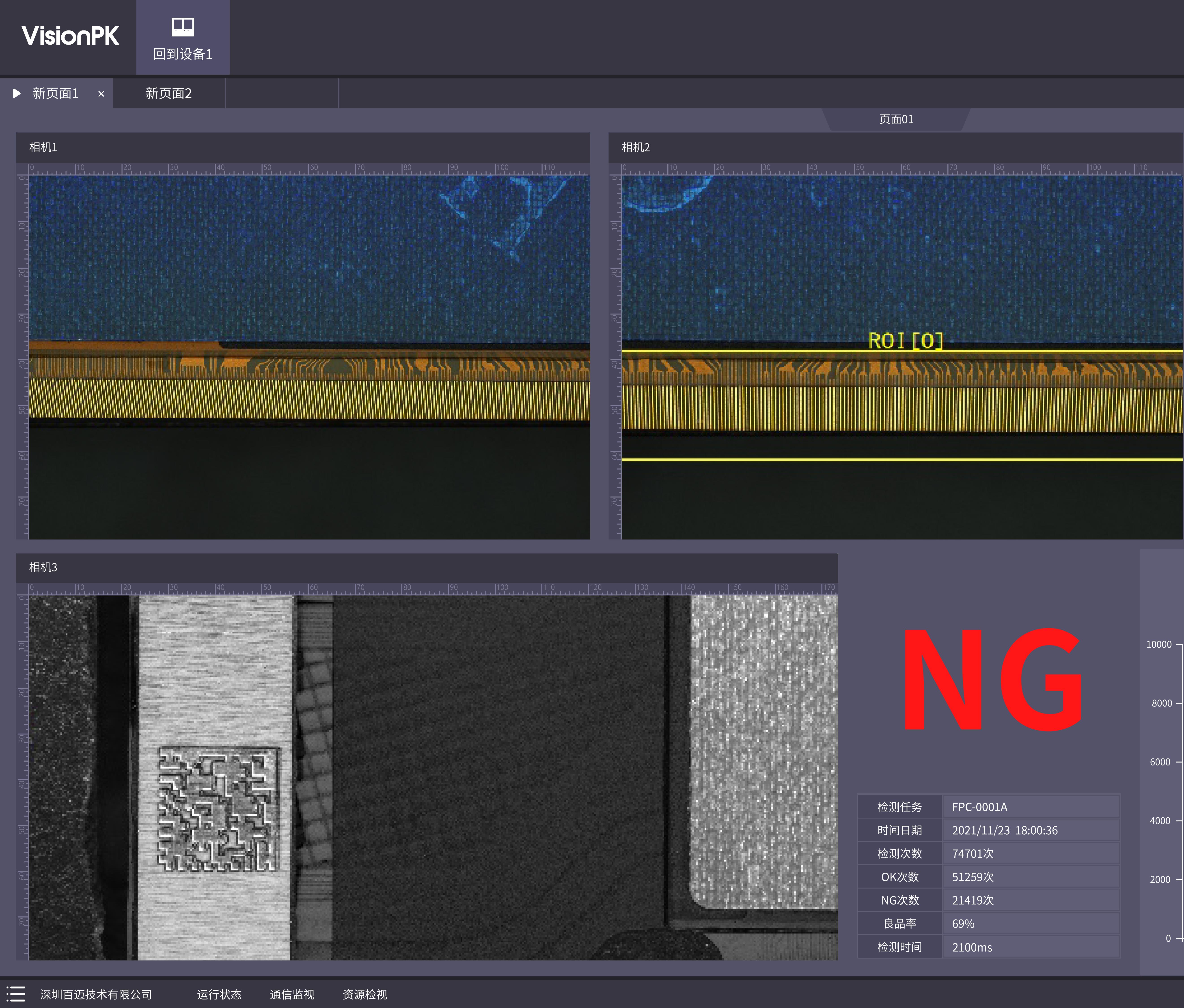Click the 相机3 panel title

point(43,567)
